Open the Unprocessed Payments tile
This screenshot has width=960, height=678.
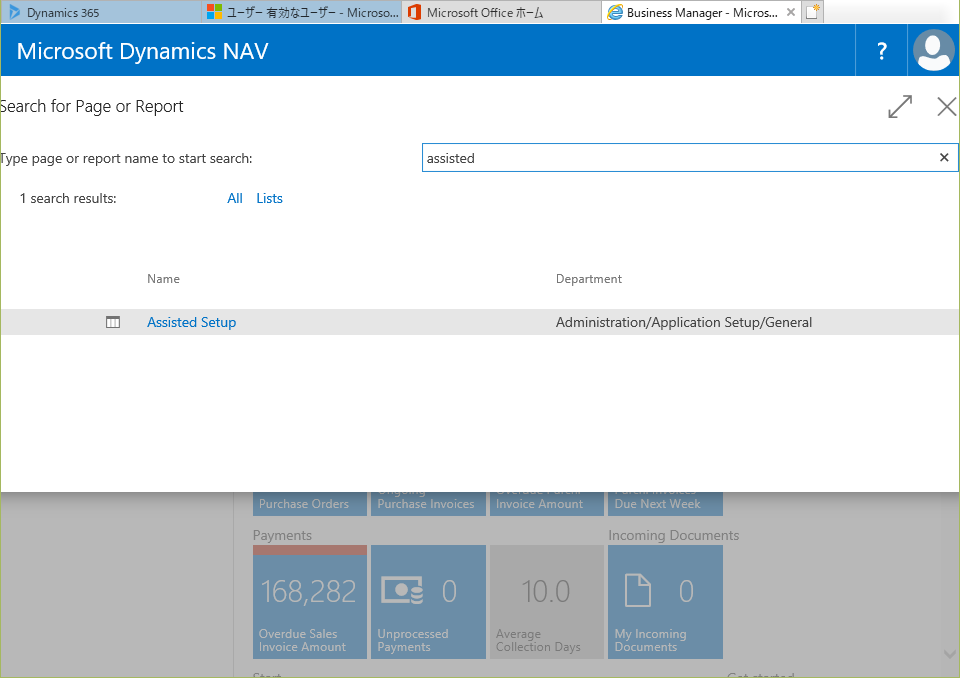pyautogui.click(x=429, y=602)
